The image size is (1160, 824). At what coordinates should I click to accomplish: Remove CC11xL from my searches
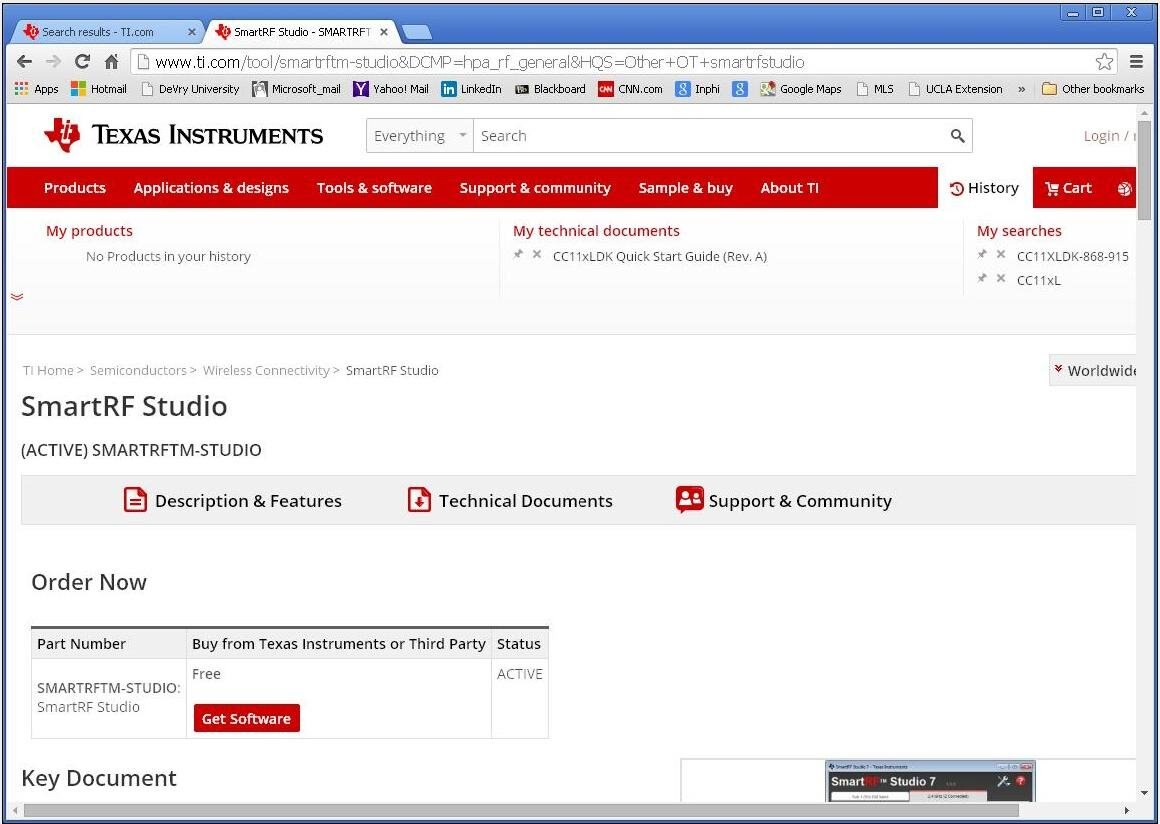point(1001,279)
